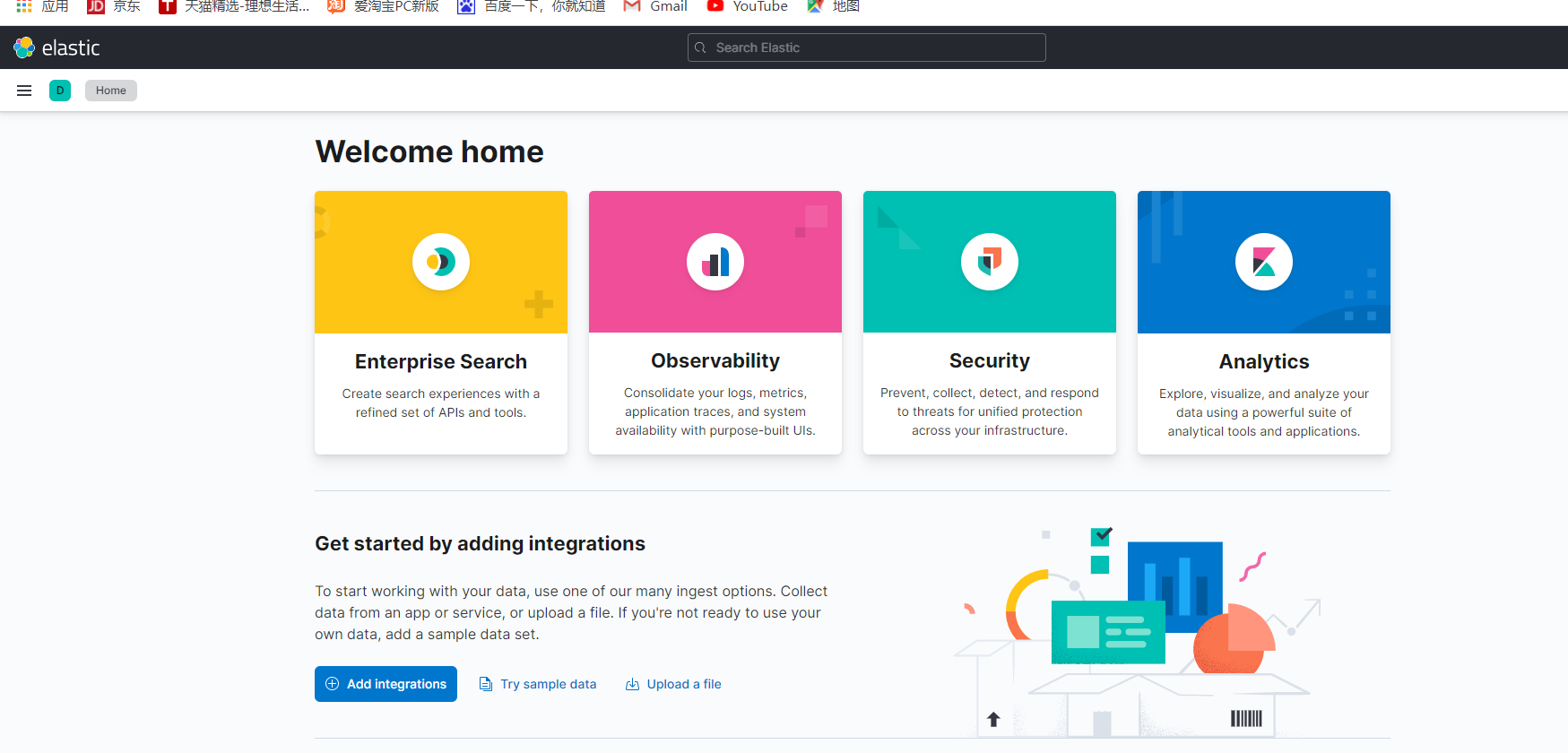Focus the Search Elastic field
Viewport: 1568px width, 753px height.
(866, 48)
